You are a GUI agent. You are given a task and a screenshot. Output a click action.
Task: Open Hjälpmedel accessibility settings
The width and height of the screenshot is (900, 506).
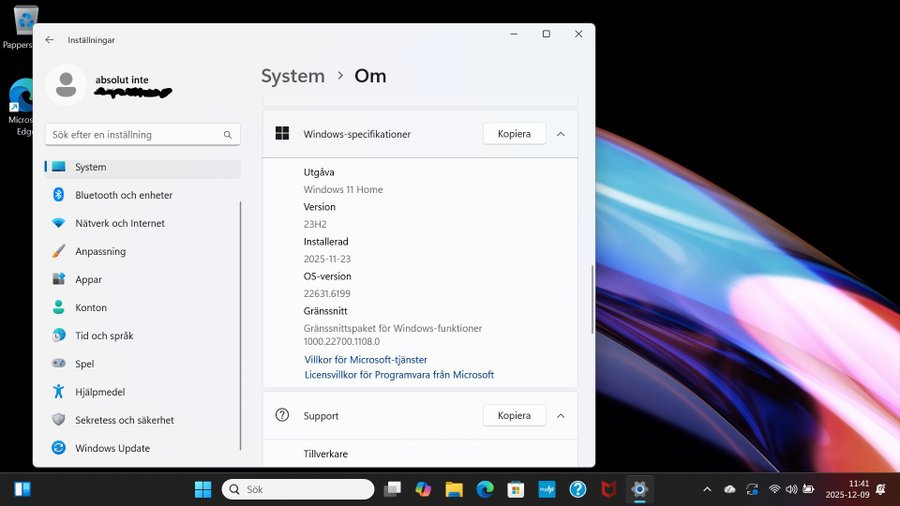coord(100,392)
